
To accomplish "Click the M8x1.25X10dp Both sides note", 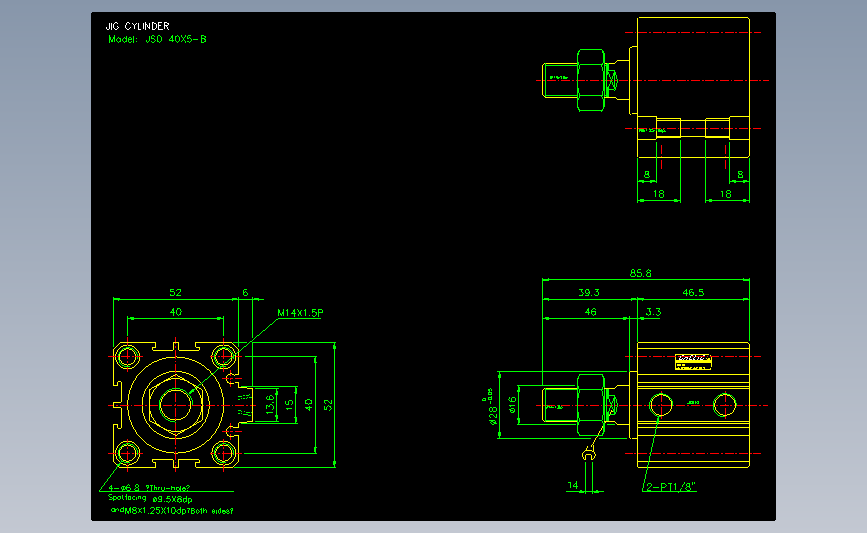I will click(173, 511).
